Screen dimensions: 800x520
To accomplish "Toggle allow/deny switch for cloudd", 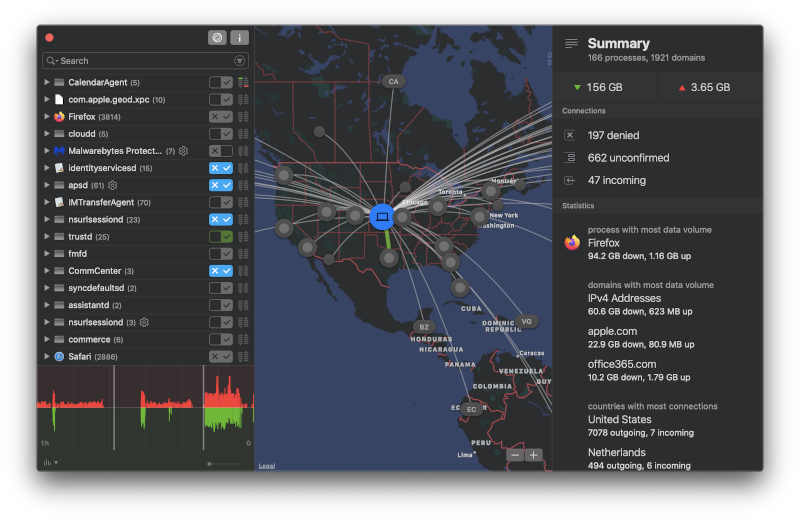I will (x=221, y=134).
